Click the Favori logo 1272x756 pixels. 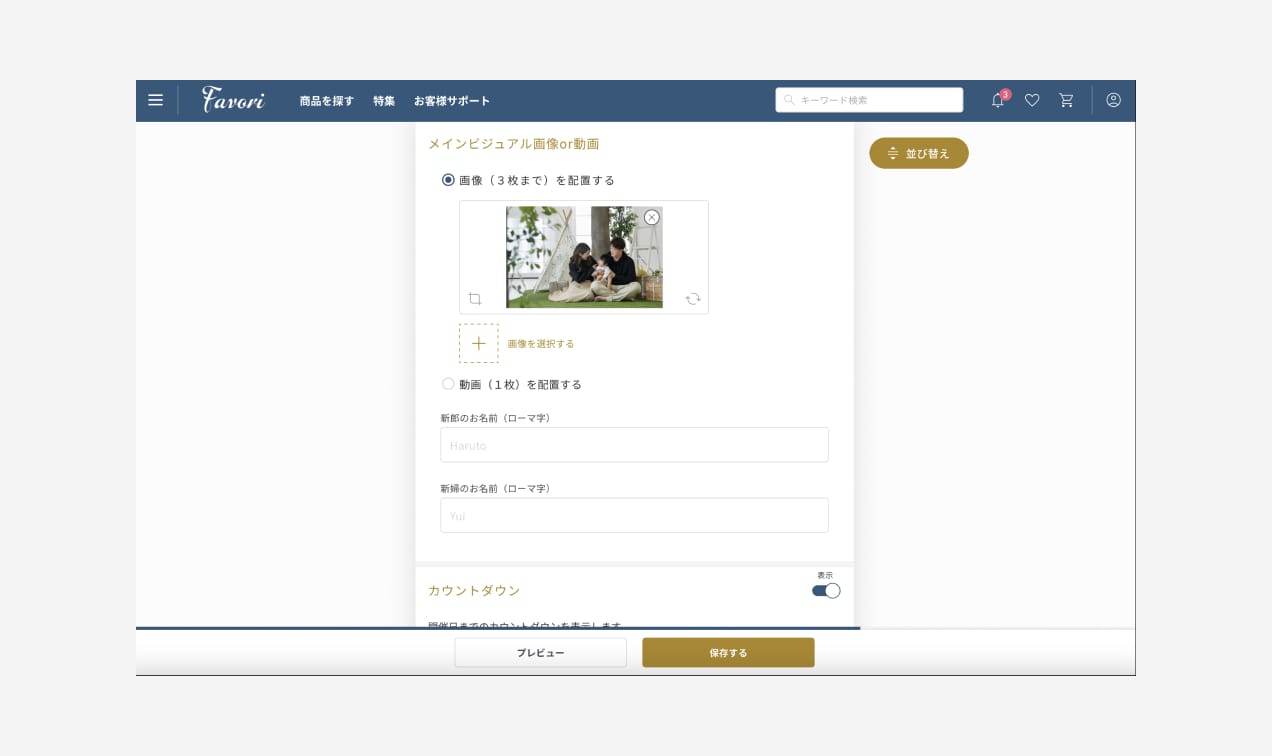[233, 100]
